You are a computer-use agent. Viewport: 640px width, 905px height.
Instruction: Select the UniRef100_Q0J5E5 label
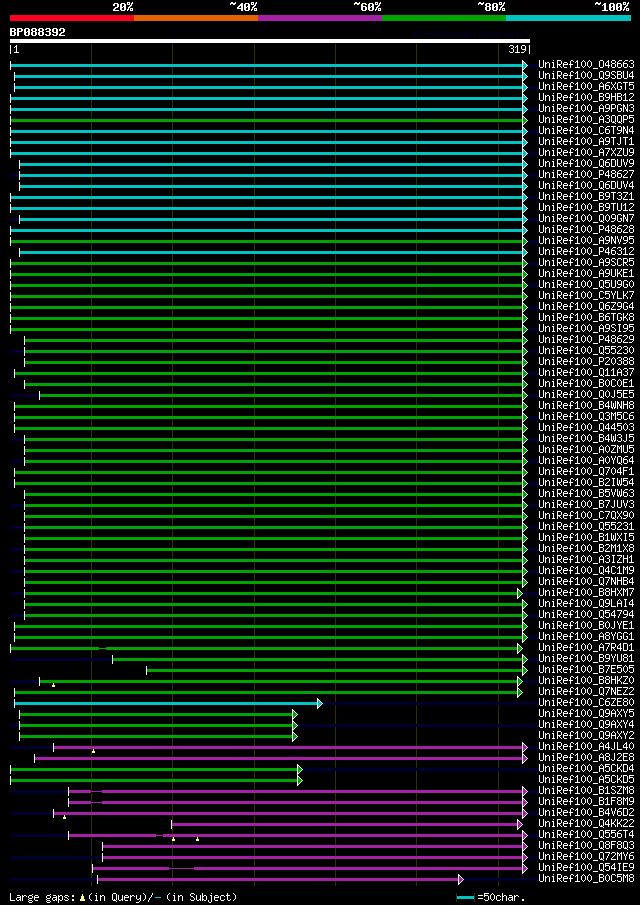[x=586, y=395]
